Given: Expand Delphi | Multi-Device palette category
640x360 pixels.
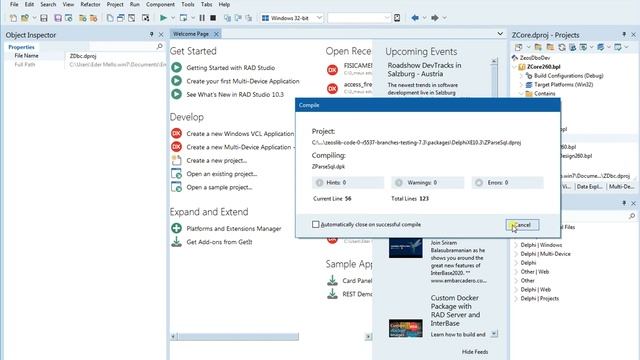Looking at the screenshot, I should point(516,254).
